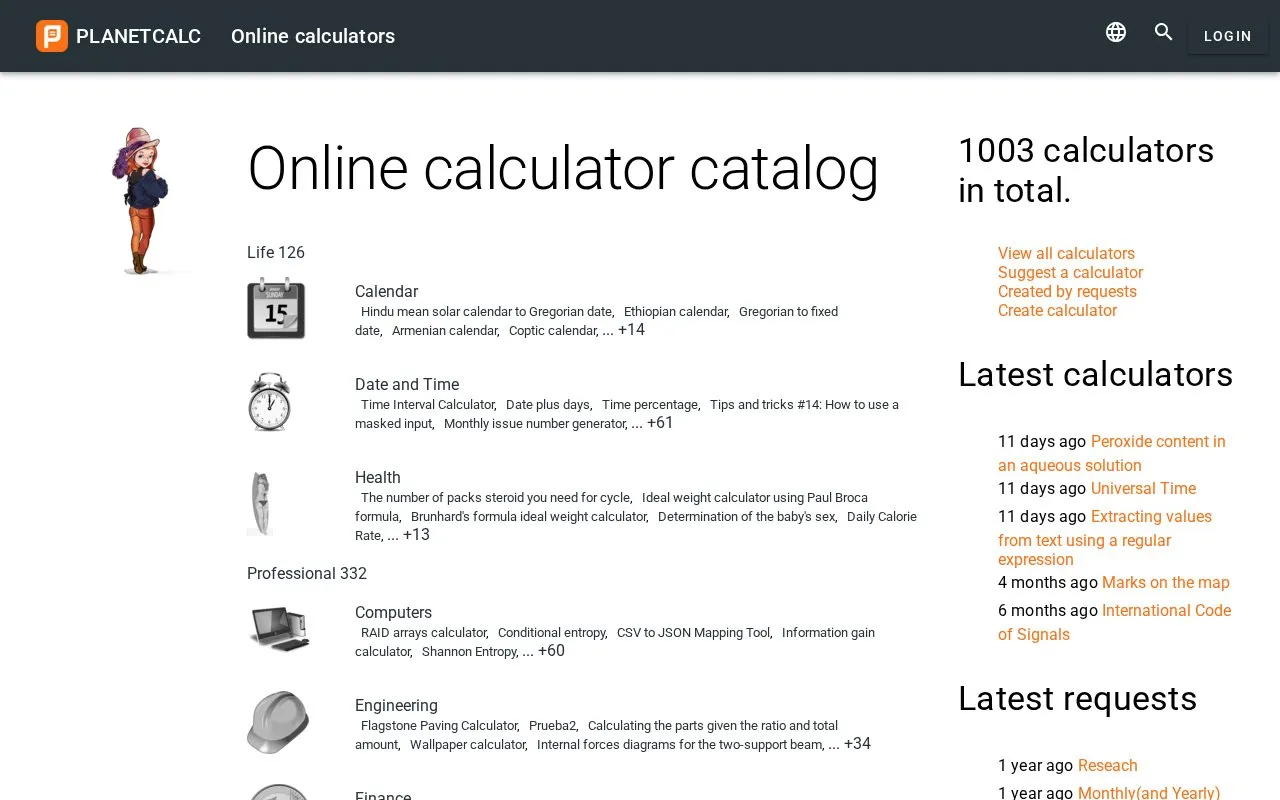Click the PLANETCALC orange logo icon

[52, 36]
